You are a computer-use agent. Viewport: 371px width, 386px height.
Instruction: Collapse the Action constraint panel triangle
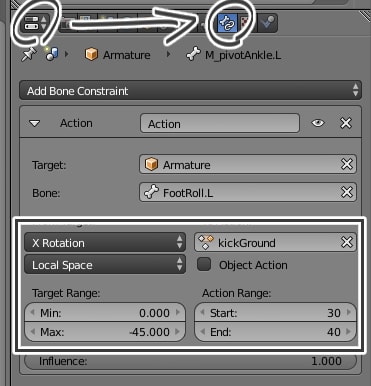(35, 124)
